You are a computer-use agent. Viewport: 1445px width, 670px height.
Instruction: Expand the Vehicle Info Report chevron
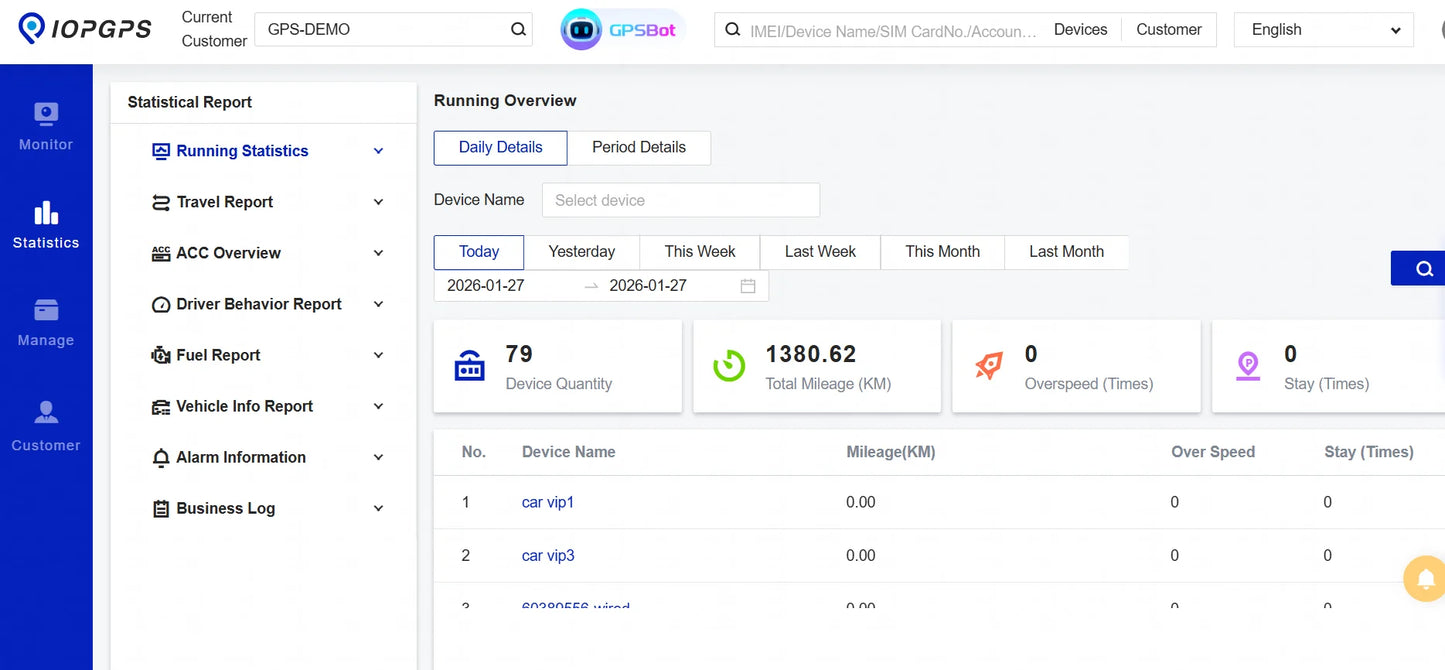(378, 406)
